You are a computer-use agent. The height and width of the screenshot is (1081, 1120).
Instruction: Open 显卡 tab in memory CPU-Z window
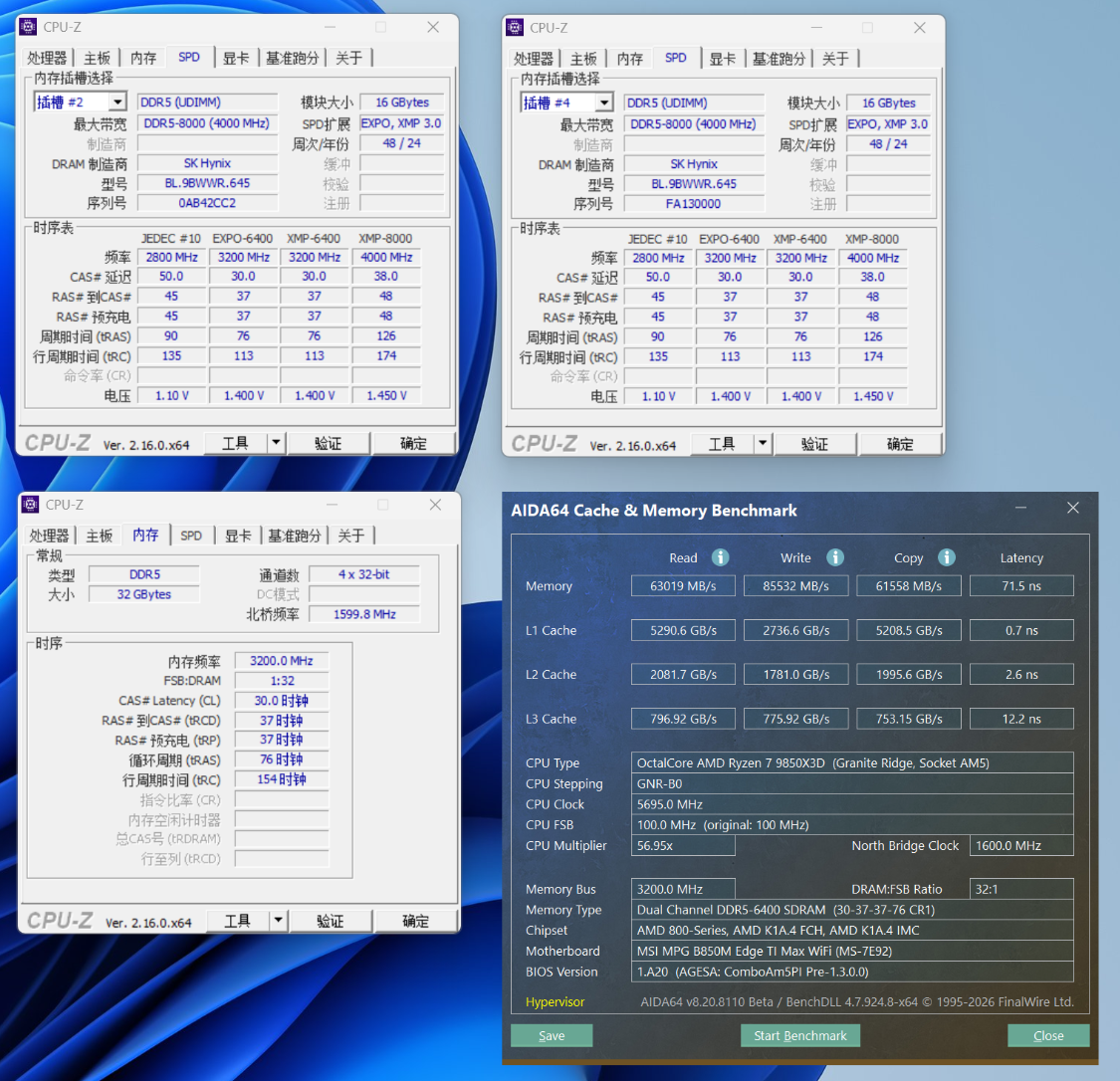click(238, 536)
